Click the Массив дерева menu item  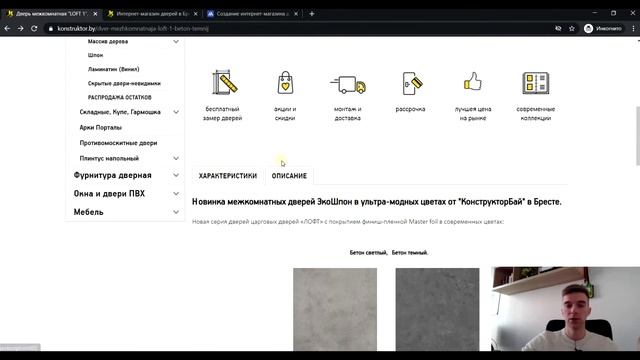click(108, 42)
